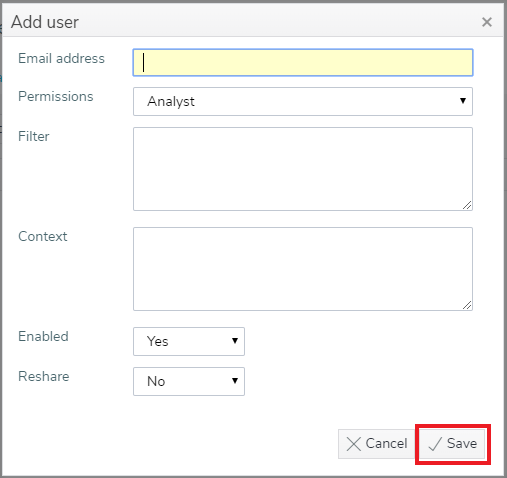Open the Permissions dropdown showing Analyst
507x478 pixels.
click(x=303, y=101)
